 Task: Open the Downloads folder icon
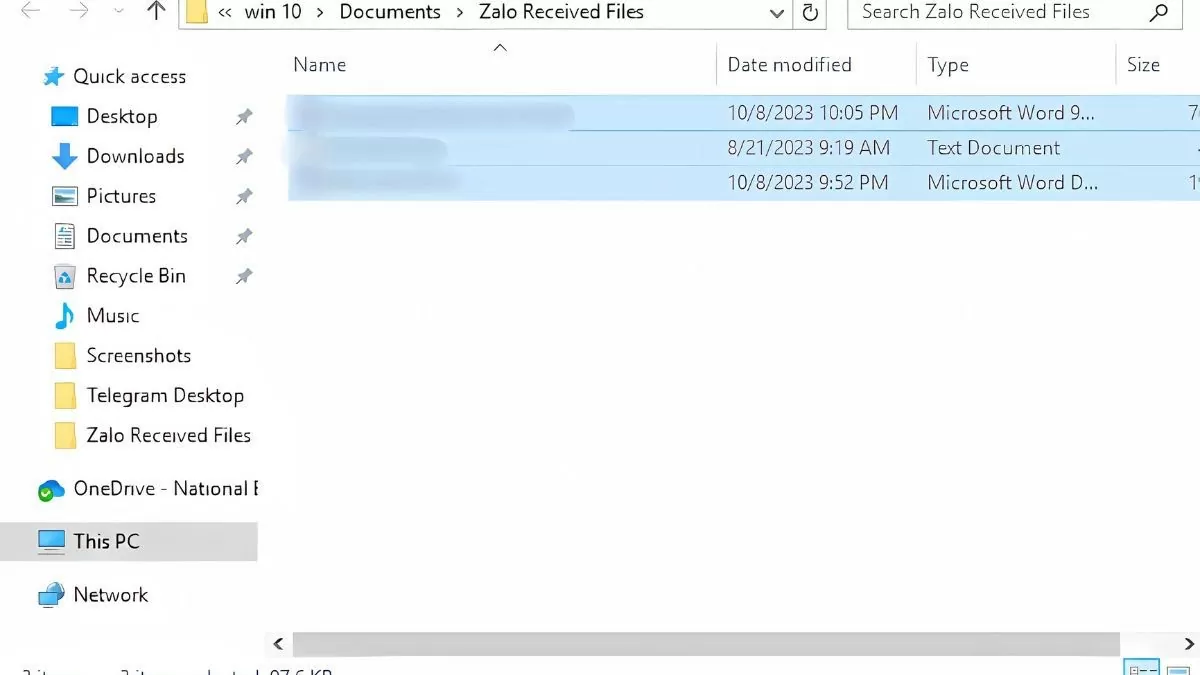coord(65,156)
